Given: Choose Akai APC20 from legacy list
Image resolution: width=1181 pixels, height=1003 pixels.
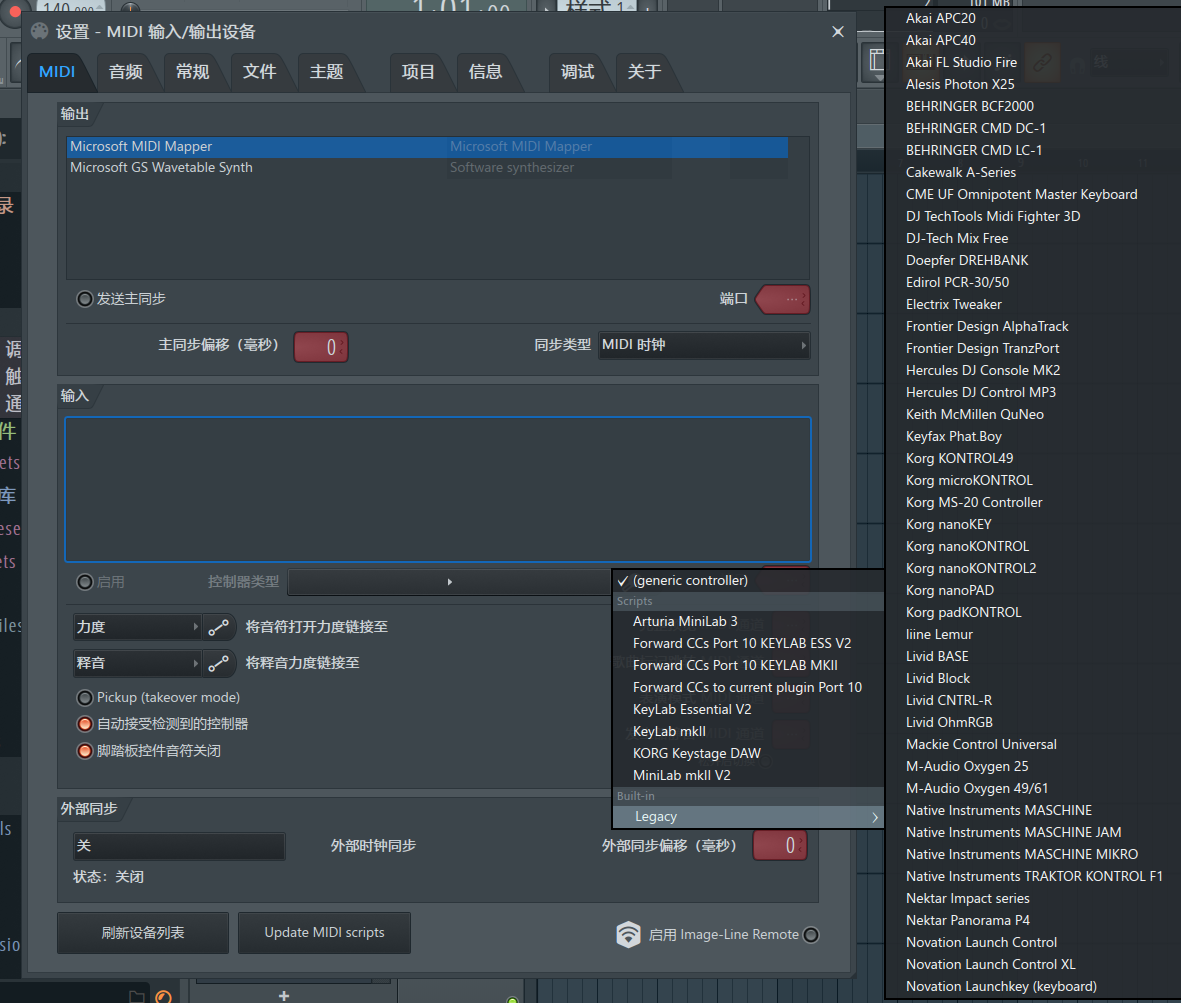Looking at the screenshot, I should point(1033,18).
